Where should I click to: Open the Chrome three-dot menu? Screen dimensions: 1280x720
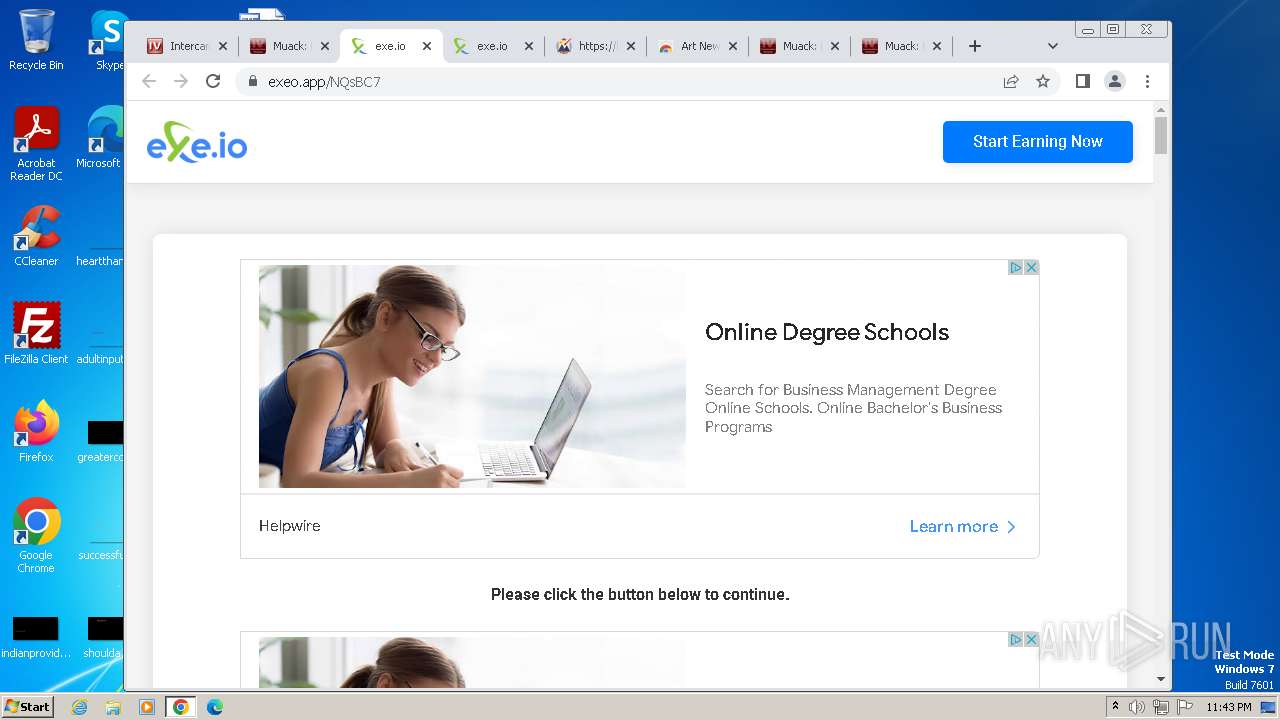1147,81
